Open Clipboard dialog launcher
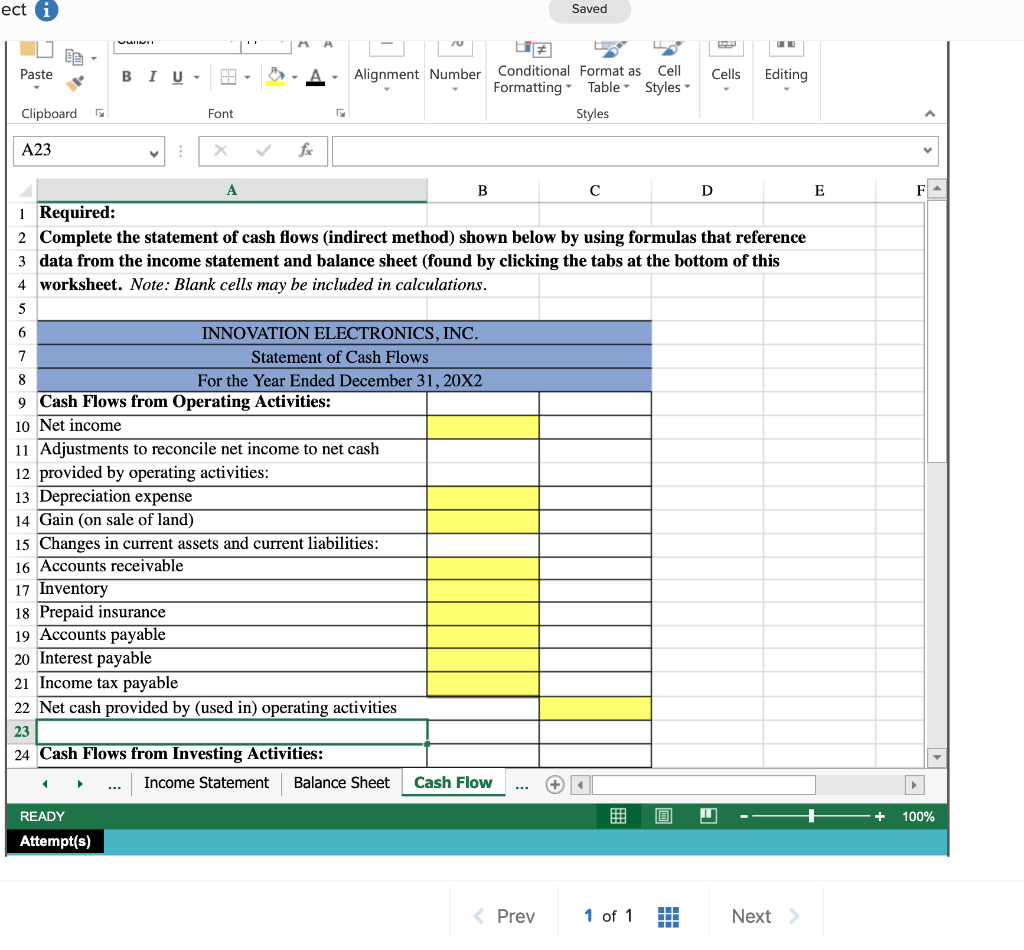This screenshot has width=1024, height=950. click(100, 113)
